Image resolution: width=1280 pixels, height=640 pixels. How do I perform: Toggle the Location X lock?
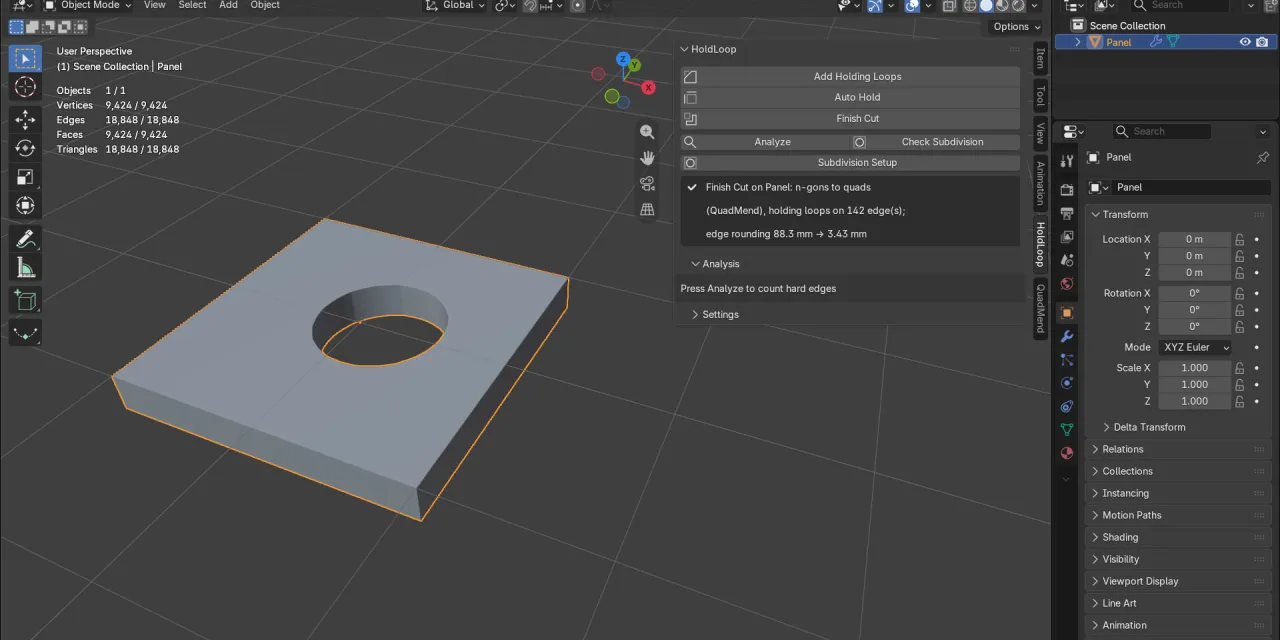click(1239, 240)
